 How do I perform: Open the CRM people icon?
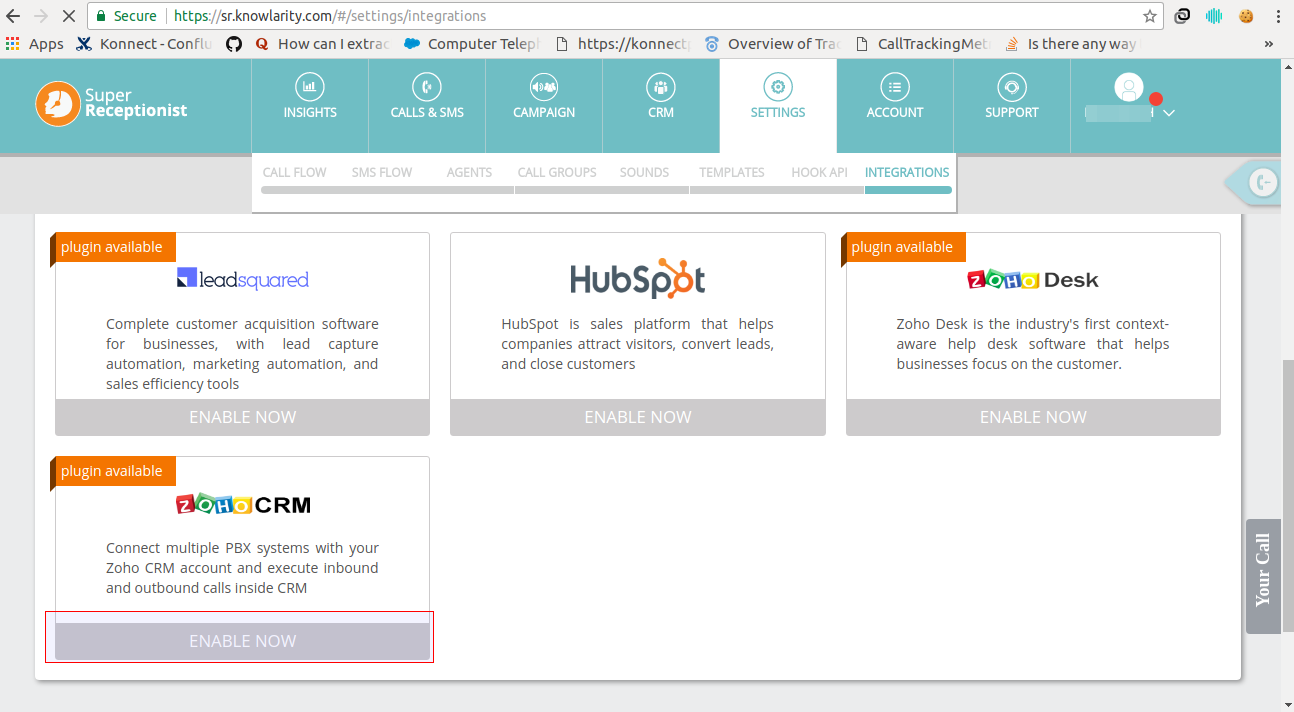(x=661, y=86)
